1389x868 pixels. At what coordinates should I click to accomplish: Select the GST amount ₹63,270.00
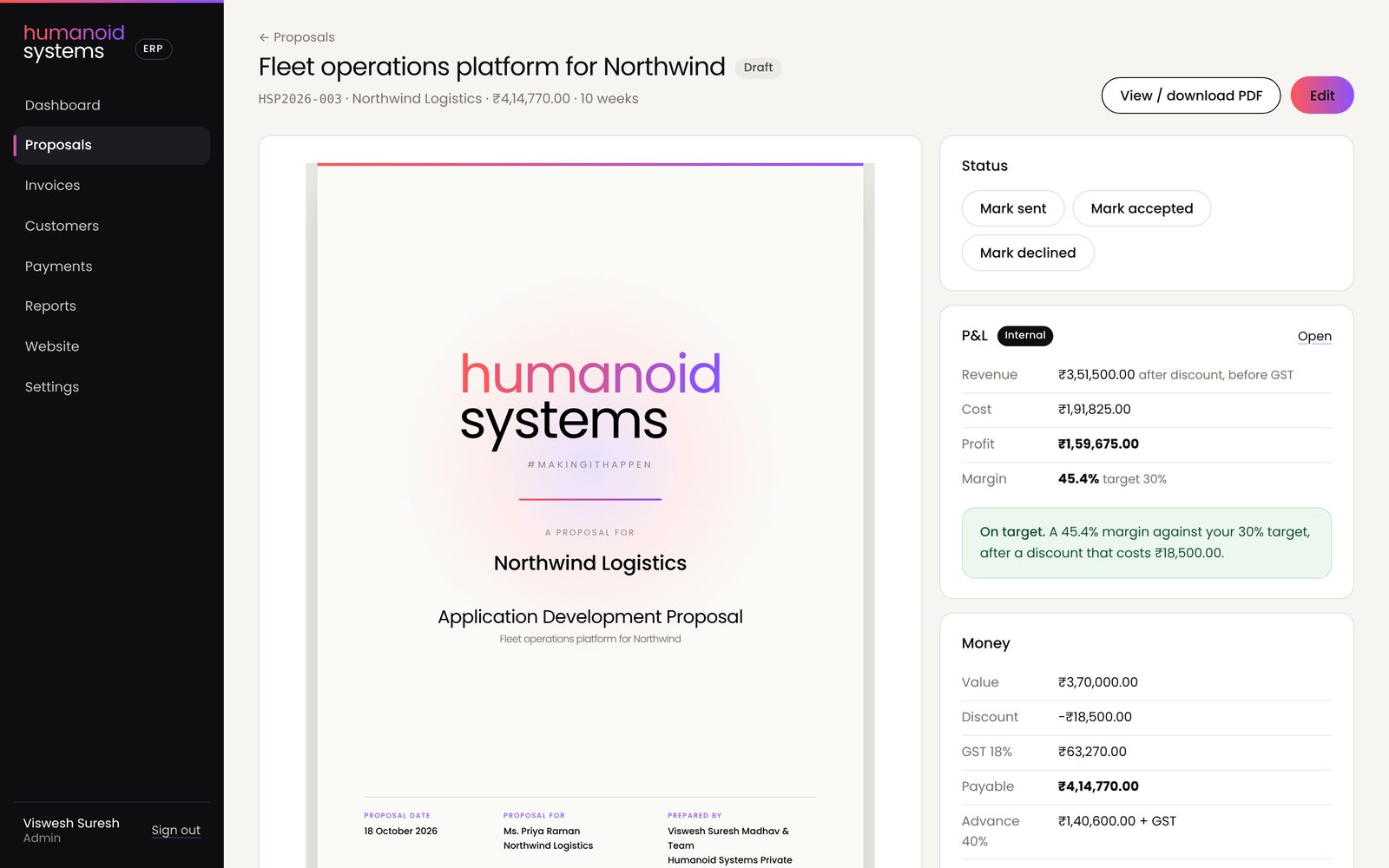pos(1092,752)
